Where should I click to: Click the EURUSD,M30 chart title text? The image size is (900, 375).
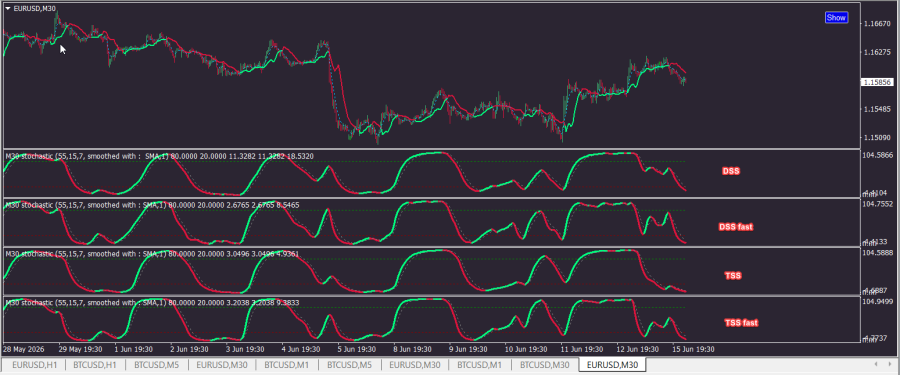coord(34,8)
